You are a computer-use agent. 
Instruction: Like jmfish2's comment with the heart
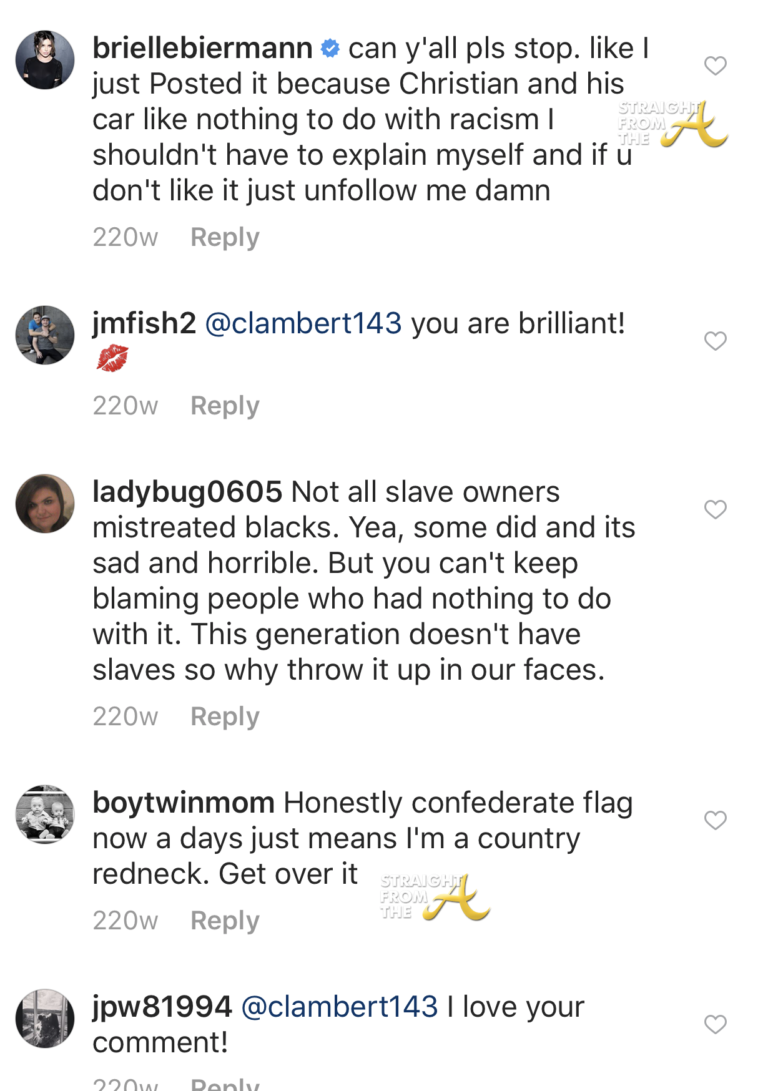click(715, 341)
